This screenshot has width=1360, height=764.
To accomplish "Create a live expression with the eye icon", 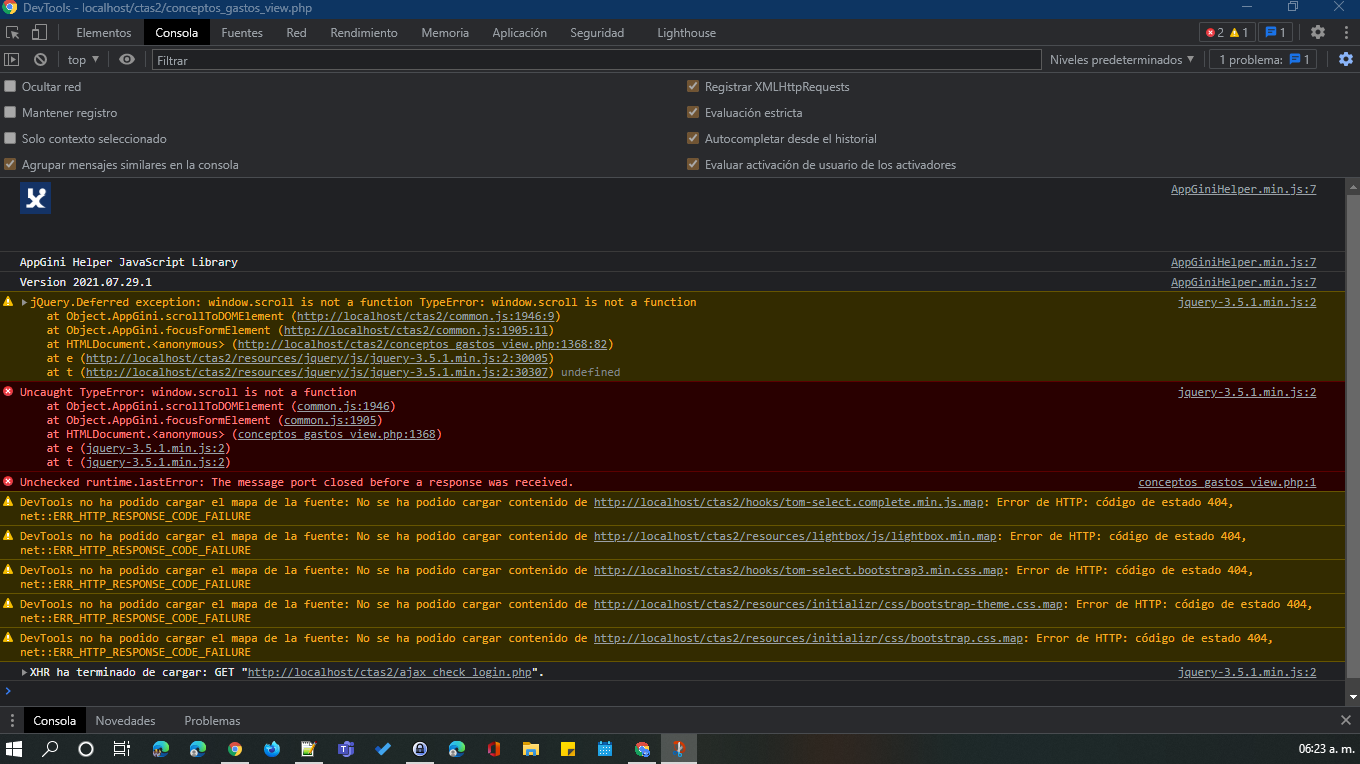I will [127, 60].
